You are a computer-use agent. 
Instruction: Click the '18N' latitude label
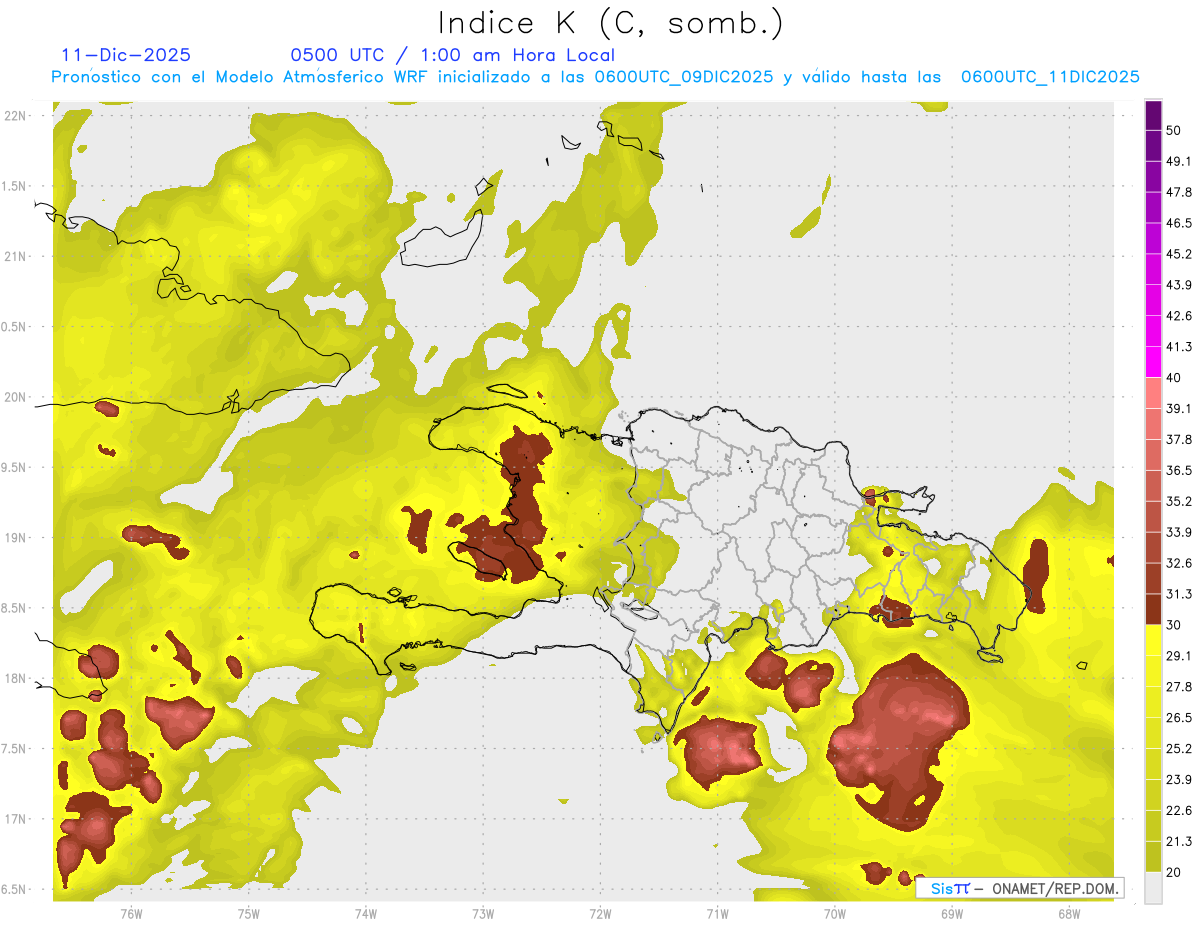(x=16, y=678)
